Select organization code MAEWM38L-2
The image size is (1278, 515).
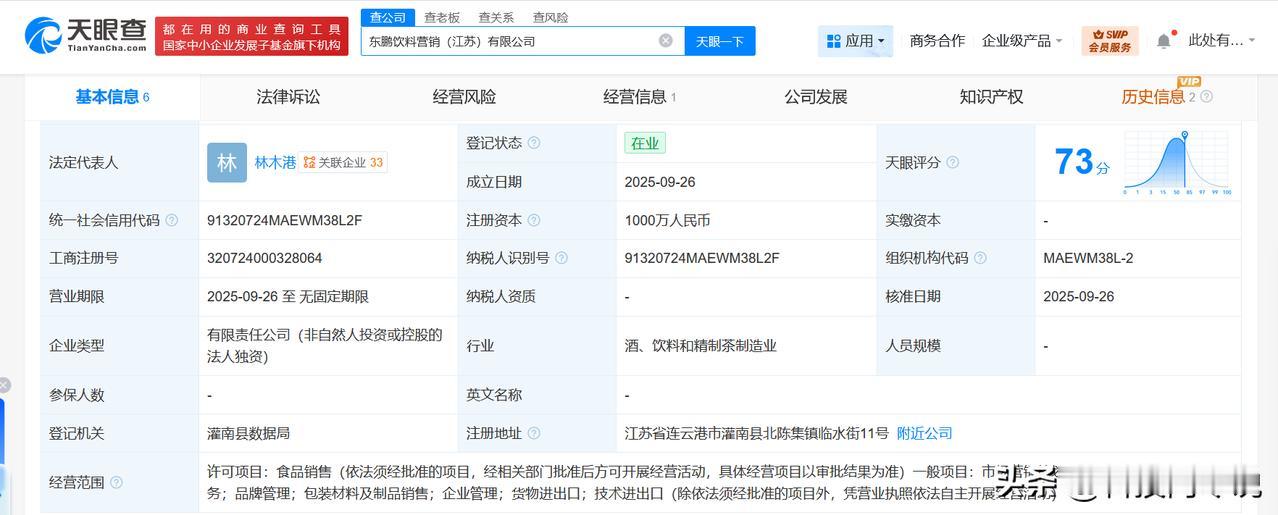tap(1089, 258)
